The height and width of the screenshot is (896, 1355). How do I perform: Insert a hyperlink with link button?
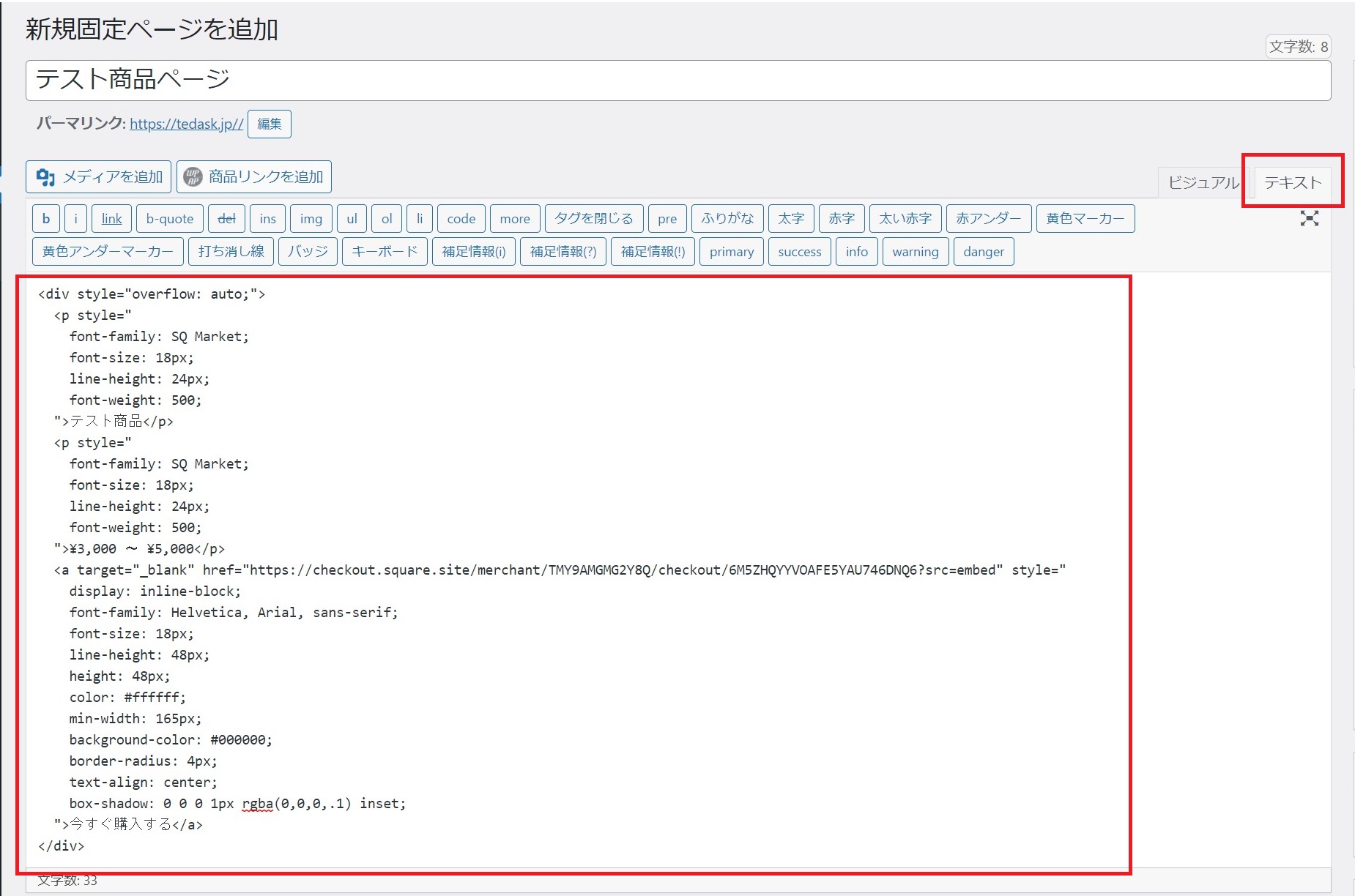point(111,218)
